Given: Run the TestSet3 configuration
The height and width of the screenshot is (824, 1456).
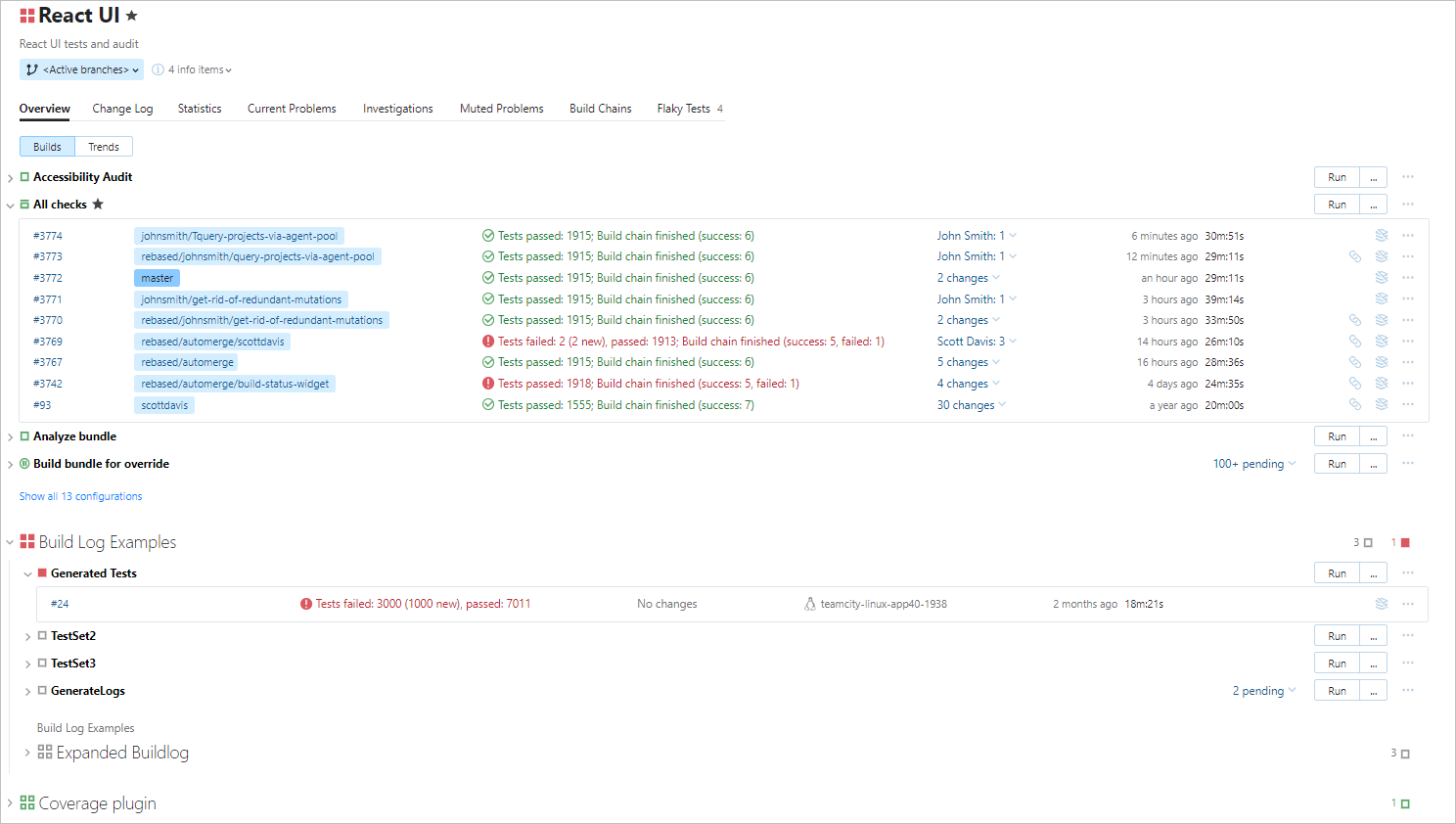Looking at the screenshot, I should pos(1337,664).
